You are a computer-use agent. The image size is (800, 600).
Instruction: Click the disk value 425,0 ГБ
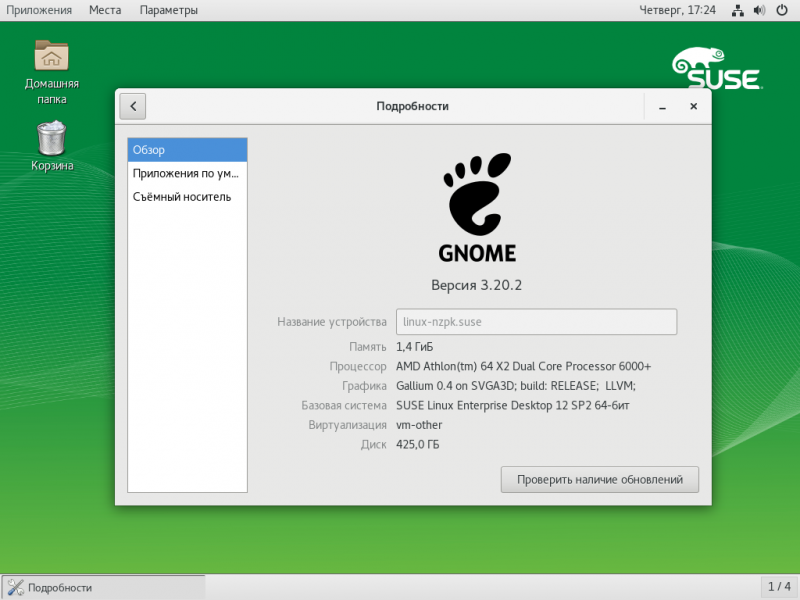[417, 444]
